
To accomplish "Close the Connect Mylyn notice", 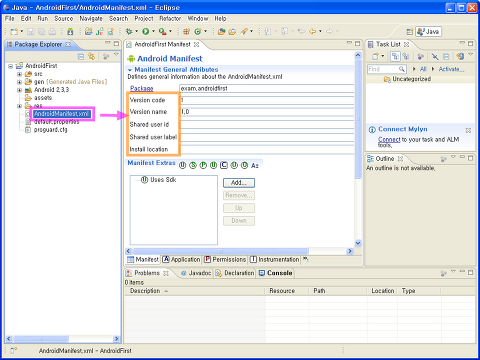I will pyautogui.click(x=468, y=130).
